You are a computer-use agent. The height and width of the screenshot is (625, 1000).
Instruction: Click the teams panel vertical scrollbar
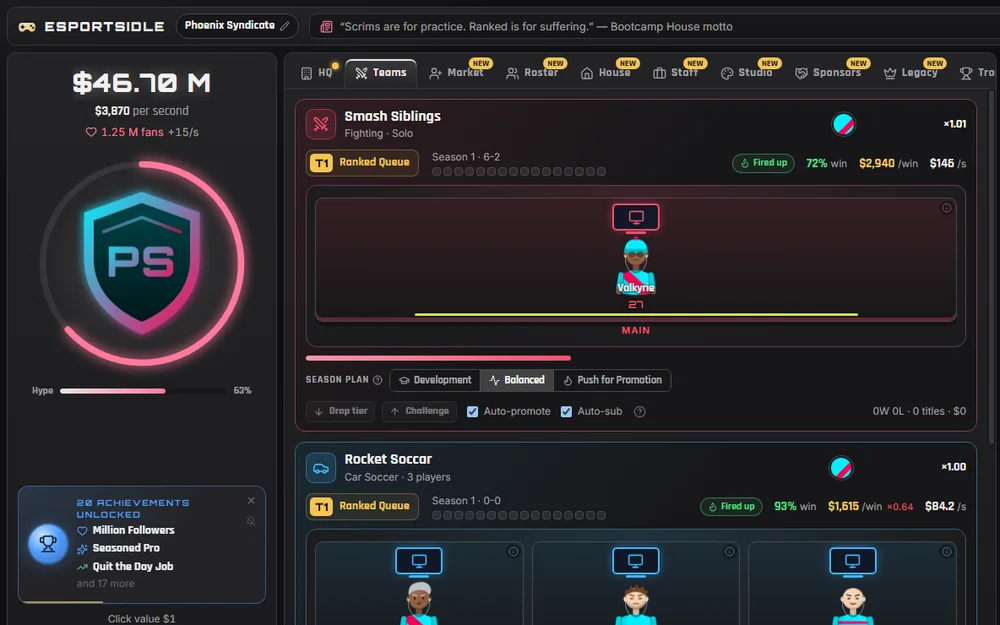[991, 268]
